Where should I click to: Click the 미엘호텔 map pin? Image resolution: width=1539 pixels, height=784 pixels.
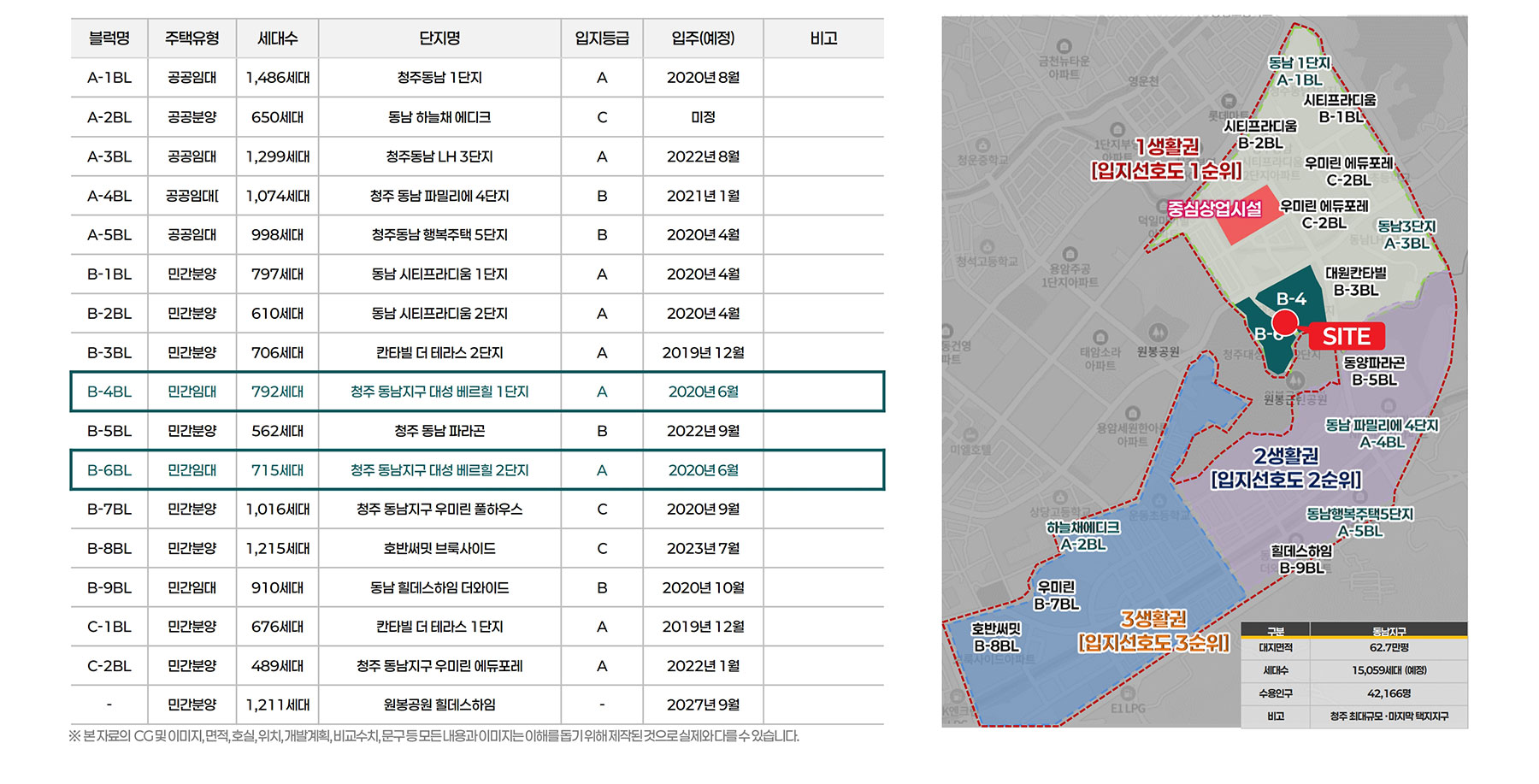coord(971,435)
